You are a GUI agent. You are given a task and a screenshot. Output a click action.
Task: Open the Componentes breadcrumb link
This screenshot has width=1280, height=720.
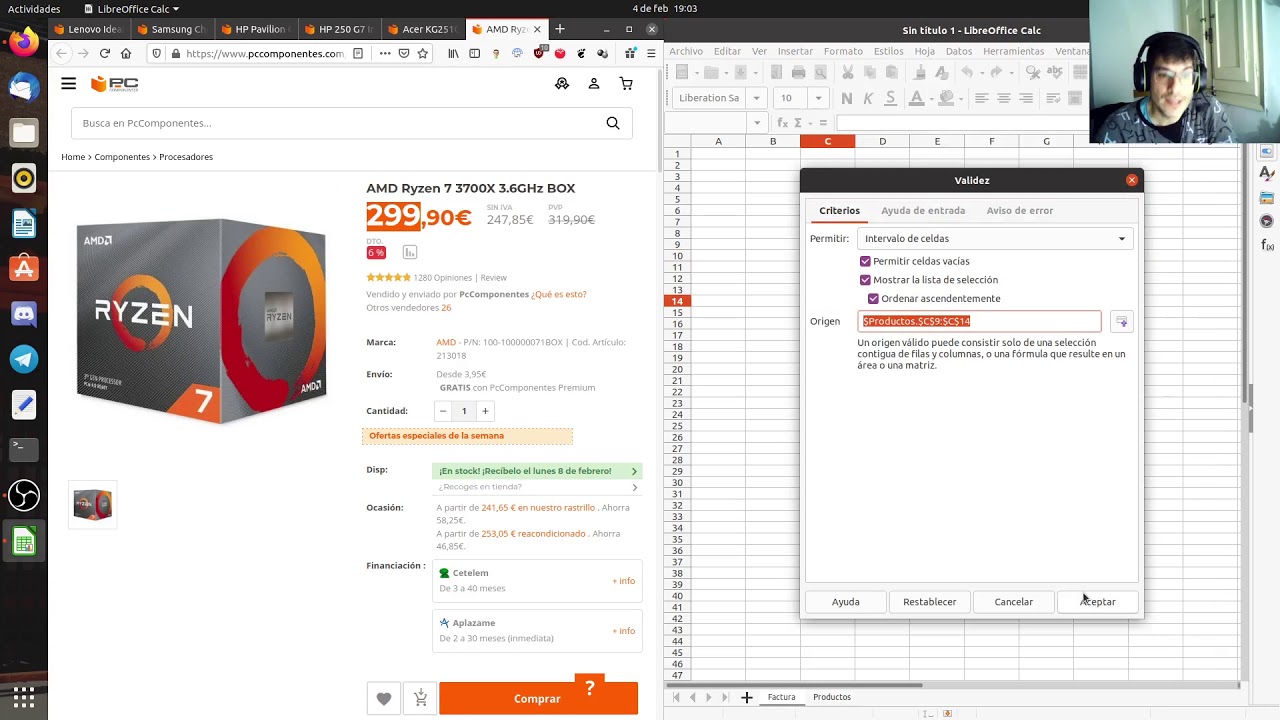(x=122, y=157)
